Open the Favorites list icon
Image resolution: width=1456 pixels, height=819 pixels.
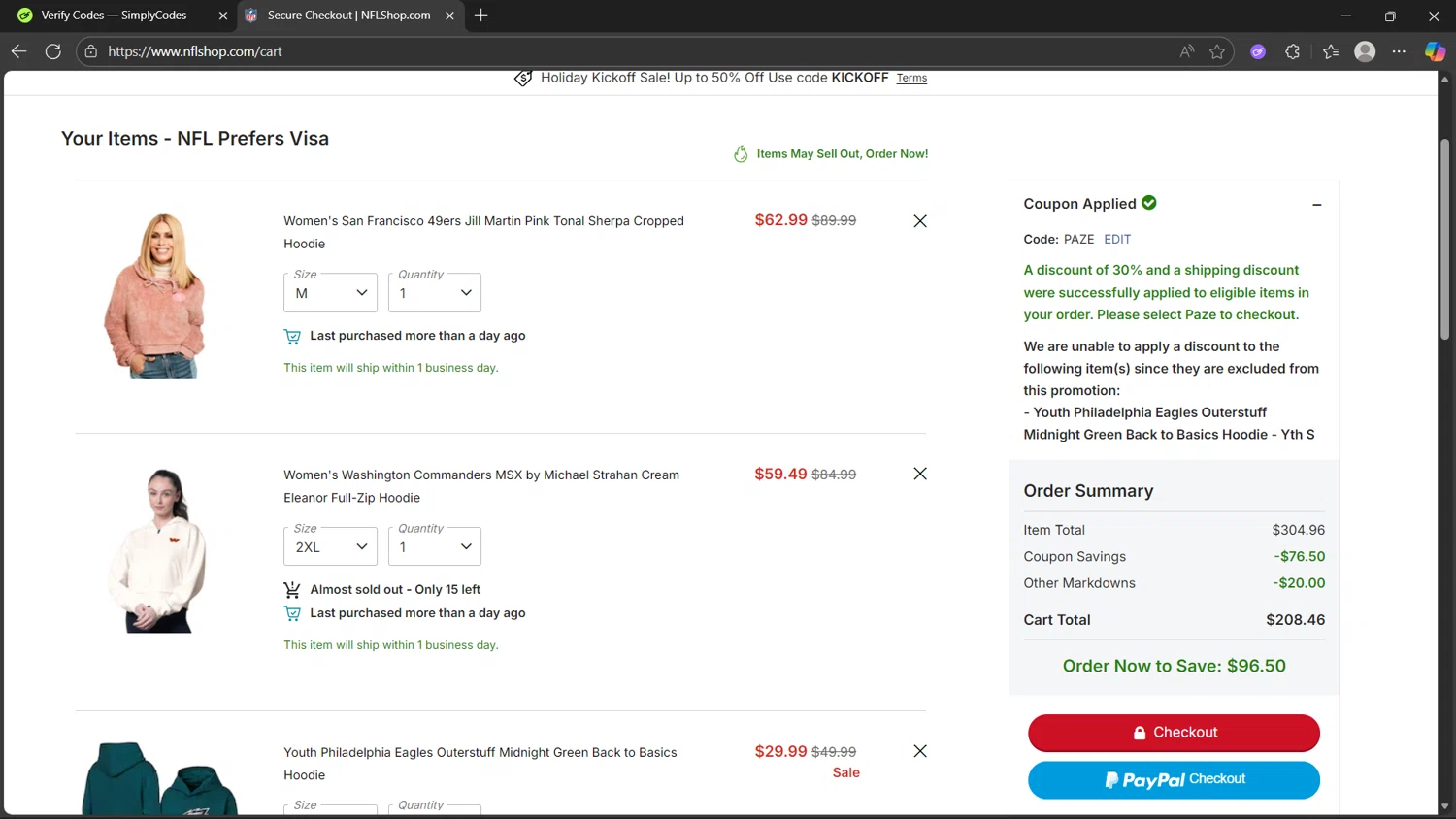(x=1331, y=51)
